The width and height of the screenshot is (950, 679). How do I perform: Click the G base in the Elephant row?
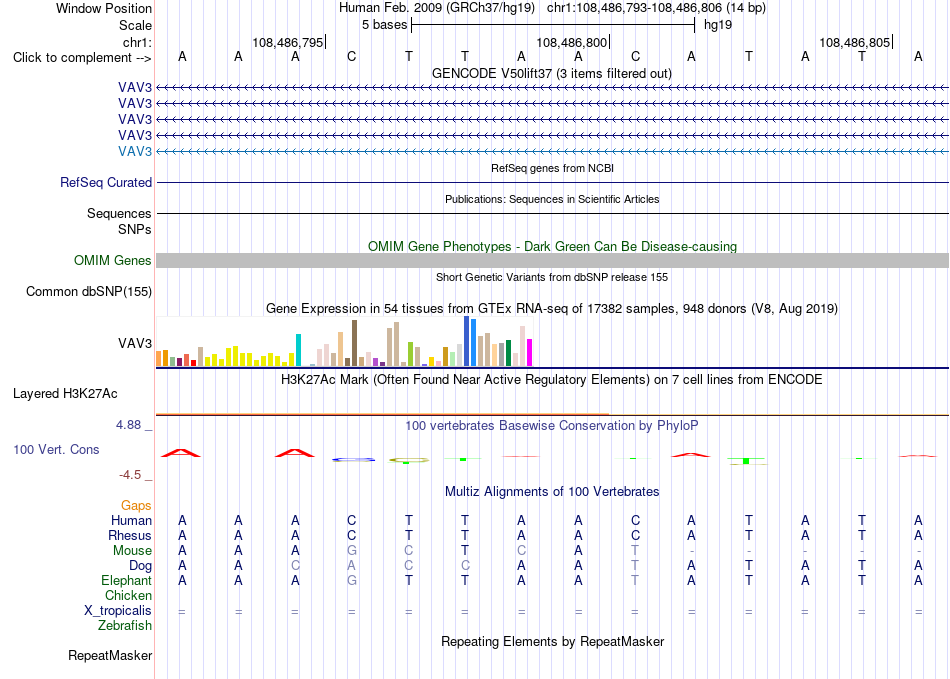pos(351,580)
